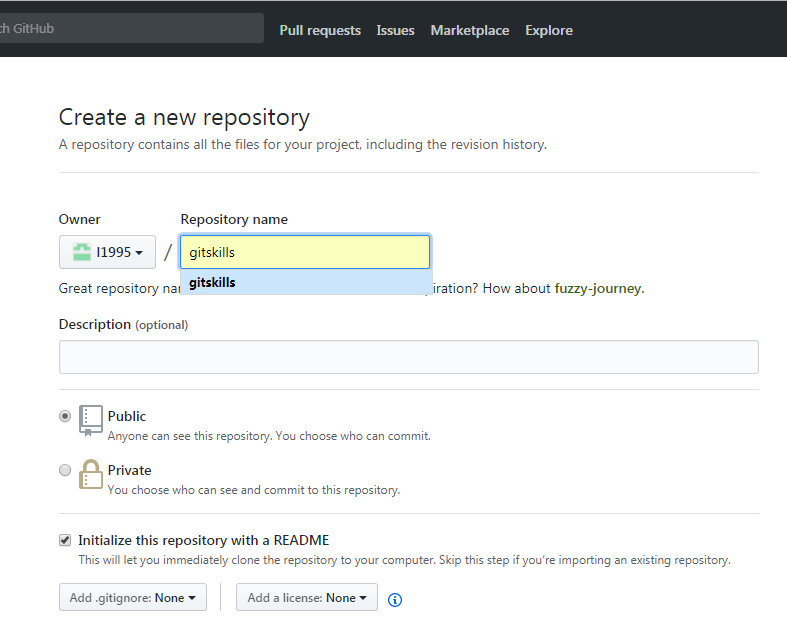Open Marketplace in the top navigation
Image resolution: width=787 pixels, height=620 pixels.
470,30
